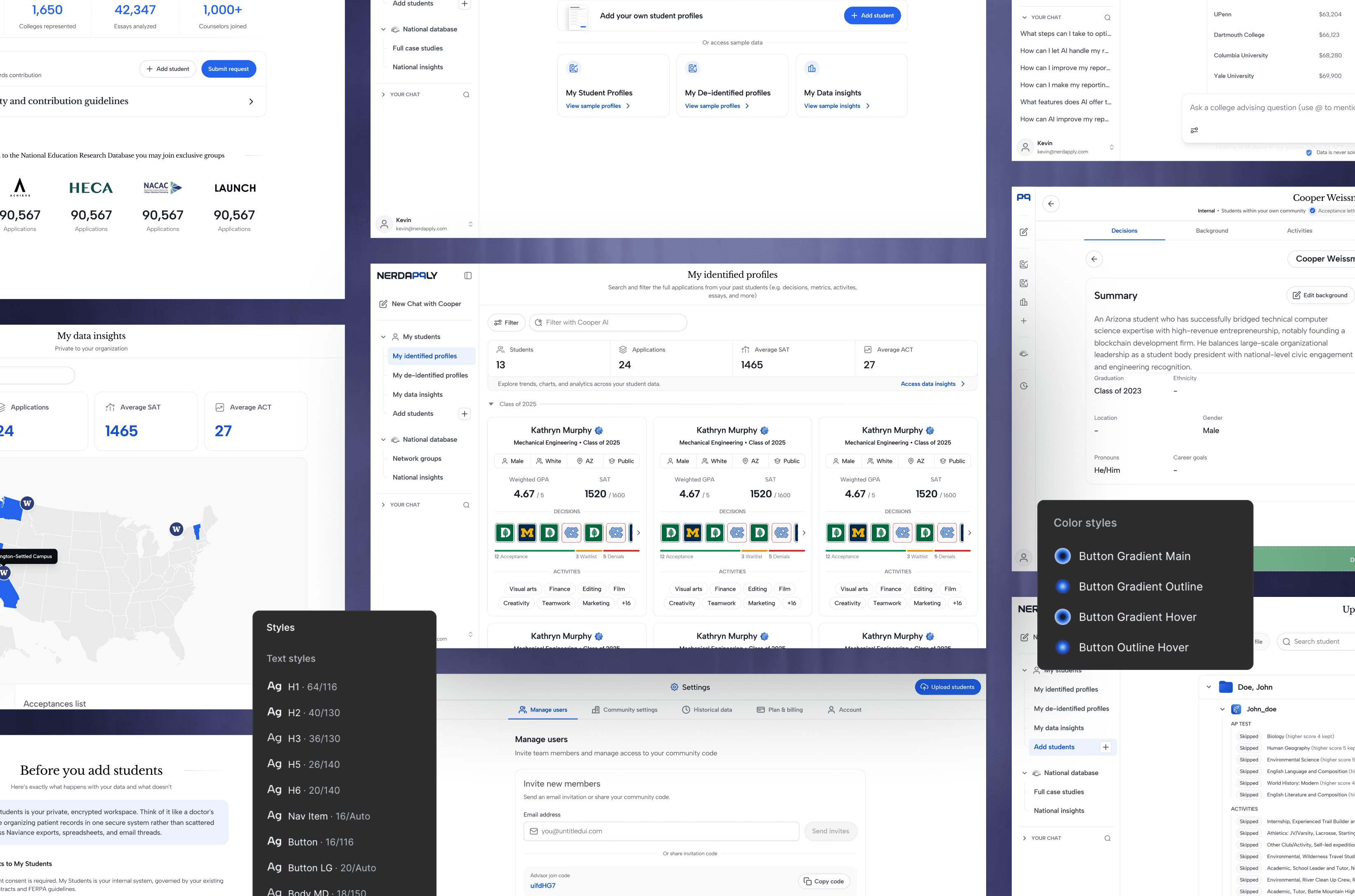
Task: Click the New Chat with Cooper icon
Action: tap(383, 304)
